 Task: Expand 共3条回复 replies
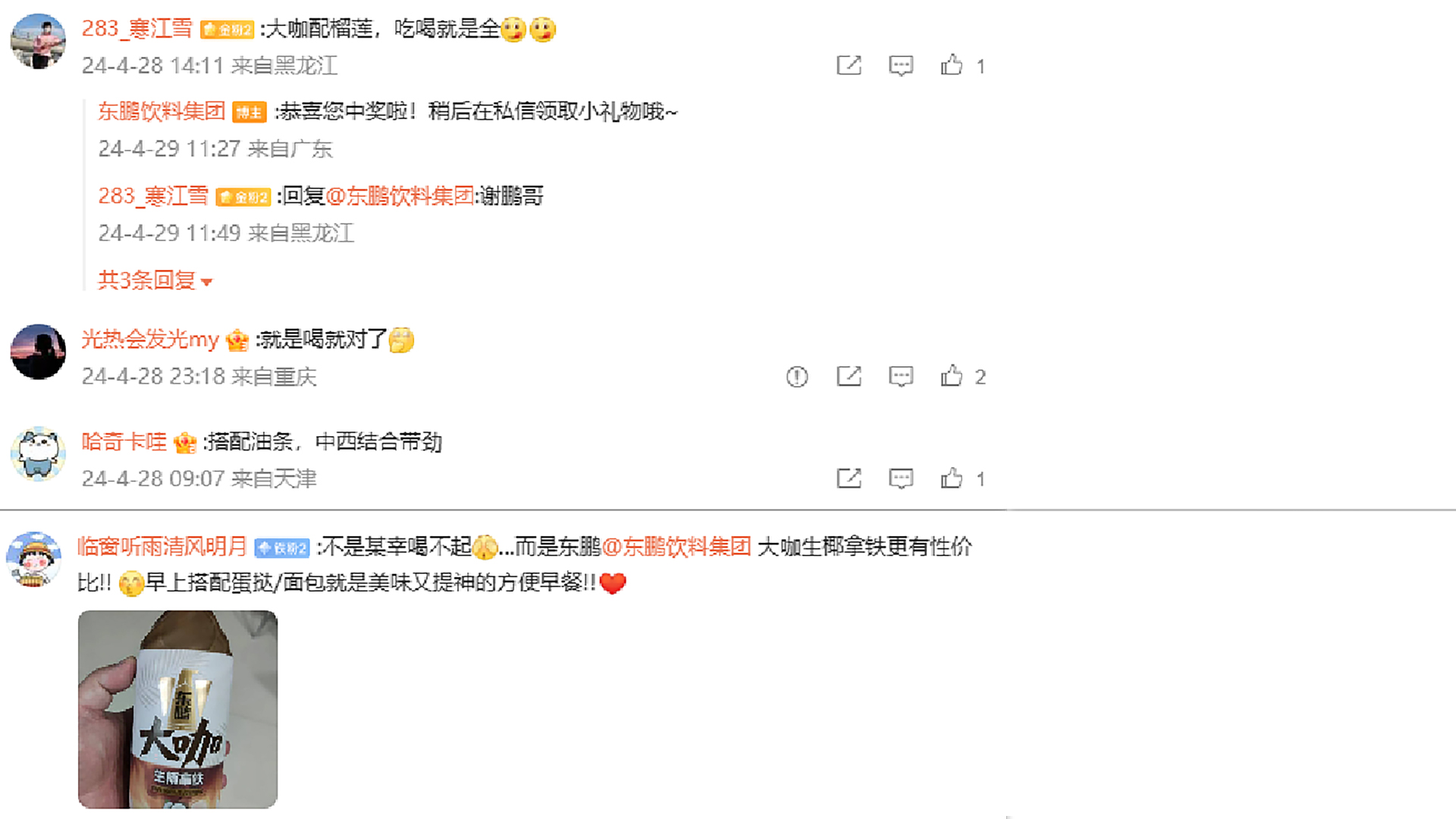(x=155, y=281)
